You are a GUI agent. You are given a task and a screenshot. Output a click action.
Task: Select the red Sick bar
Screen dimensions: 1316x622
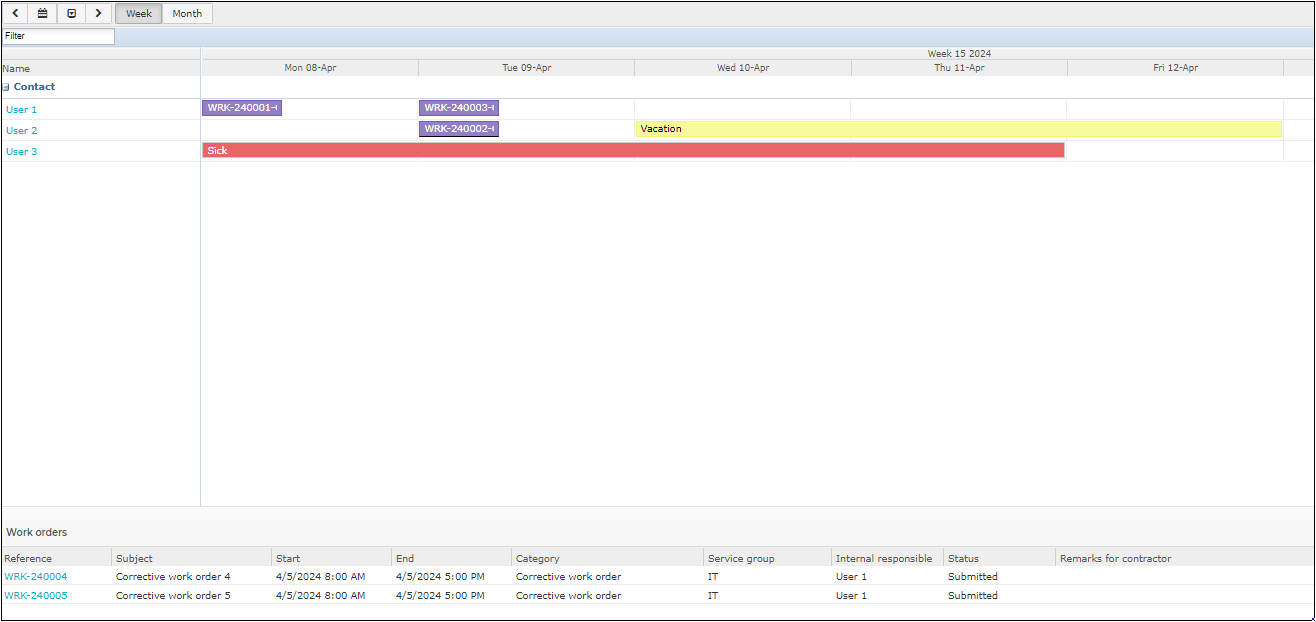[633, 150]
